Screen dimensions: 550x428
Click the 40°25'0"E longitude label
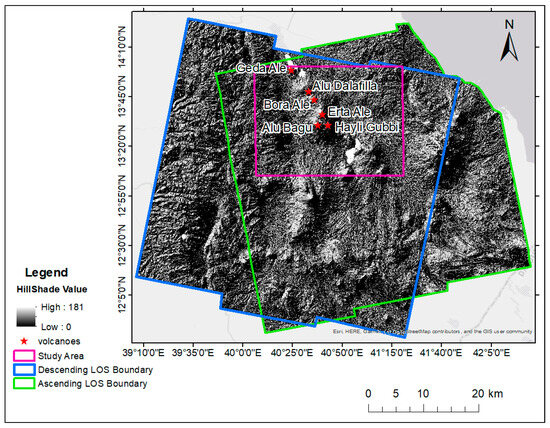293,353
